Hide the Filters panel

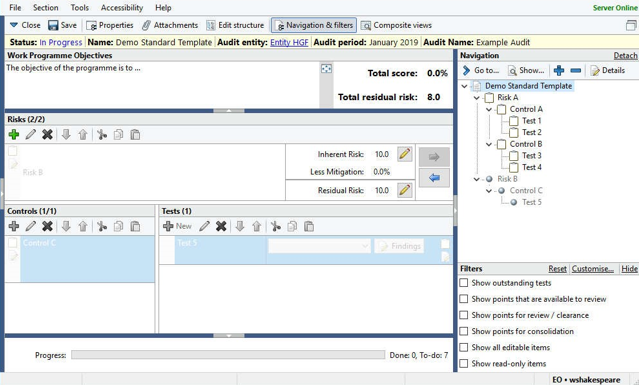629,269
